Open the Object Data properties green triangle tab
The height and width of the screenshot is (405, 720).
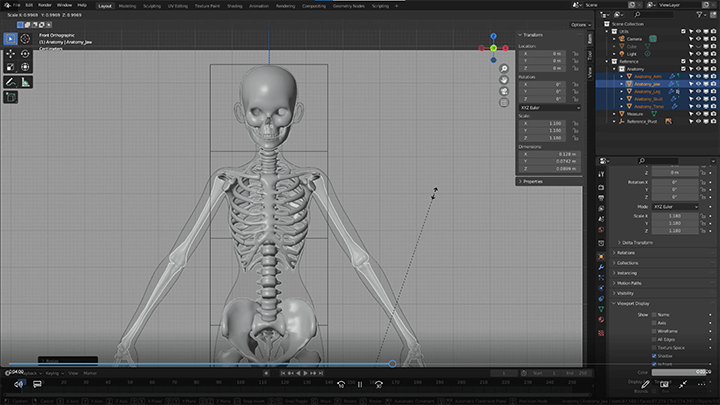click(x=601, y=309)
